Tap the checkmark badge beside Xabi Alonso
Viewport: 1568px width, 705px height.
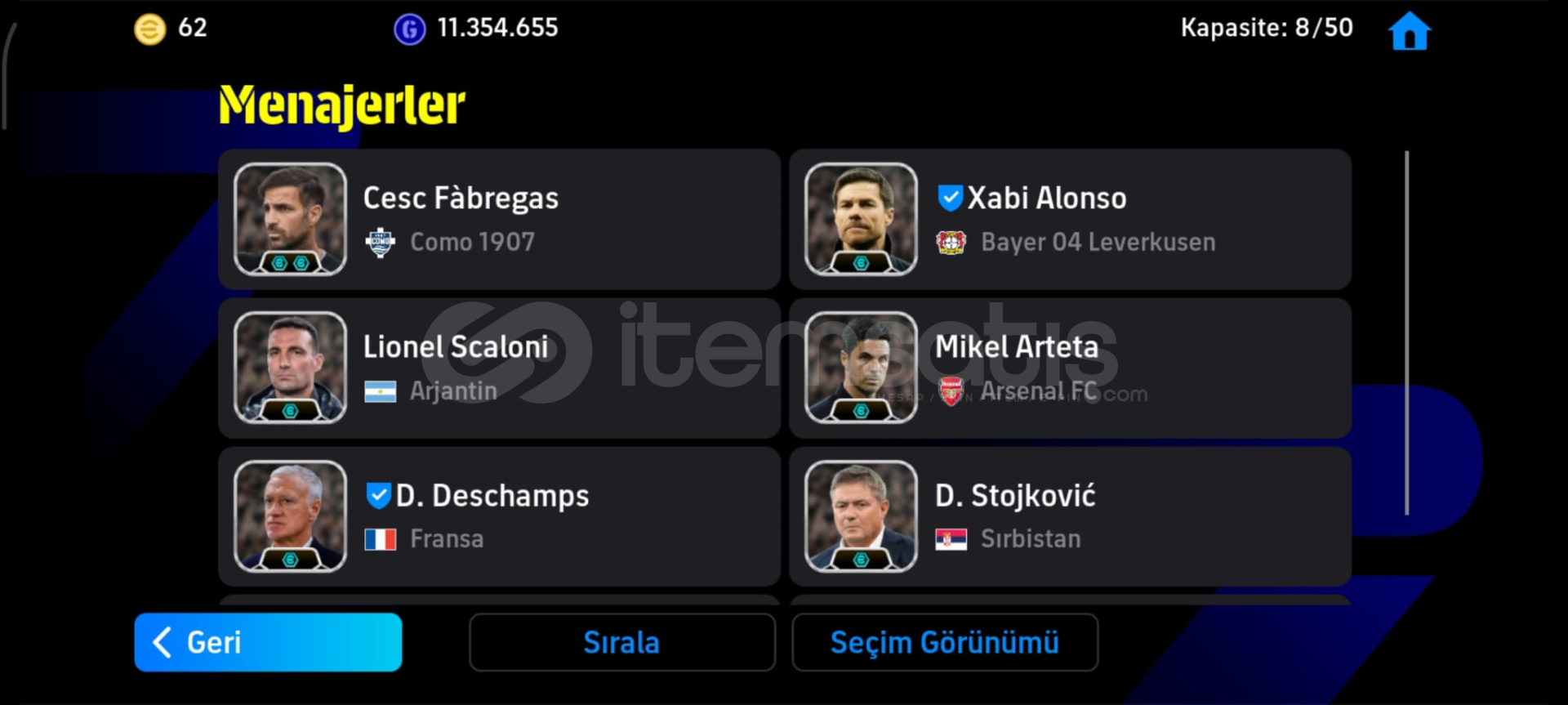(950, 198)
